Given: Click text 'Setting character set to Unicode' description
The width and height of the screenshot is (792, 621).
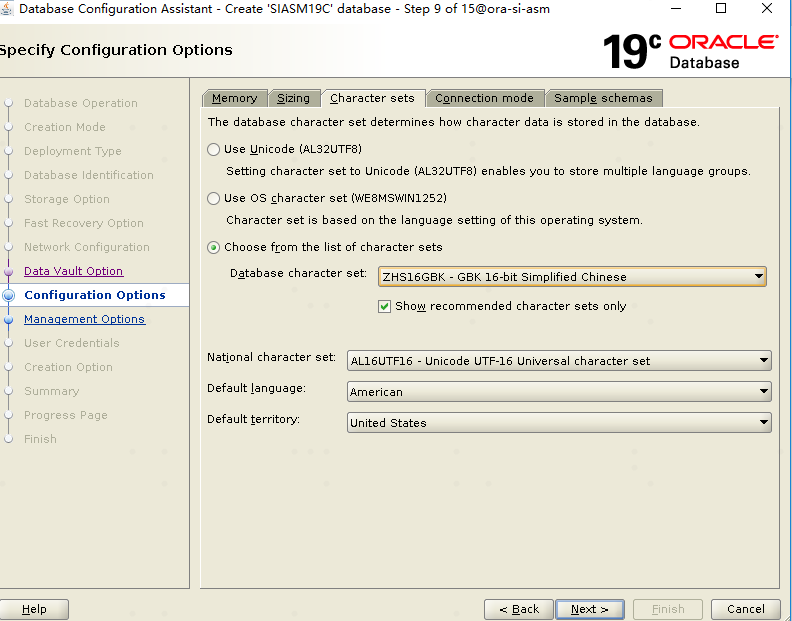Looking at the screenshot, I should [x=488, y=171].
